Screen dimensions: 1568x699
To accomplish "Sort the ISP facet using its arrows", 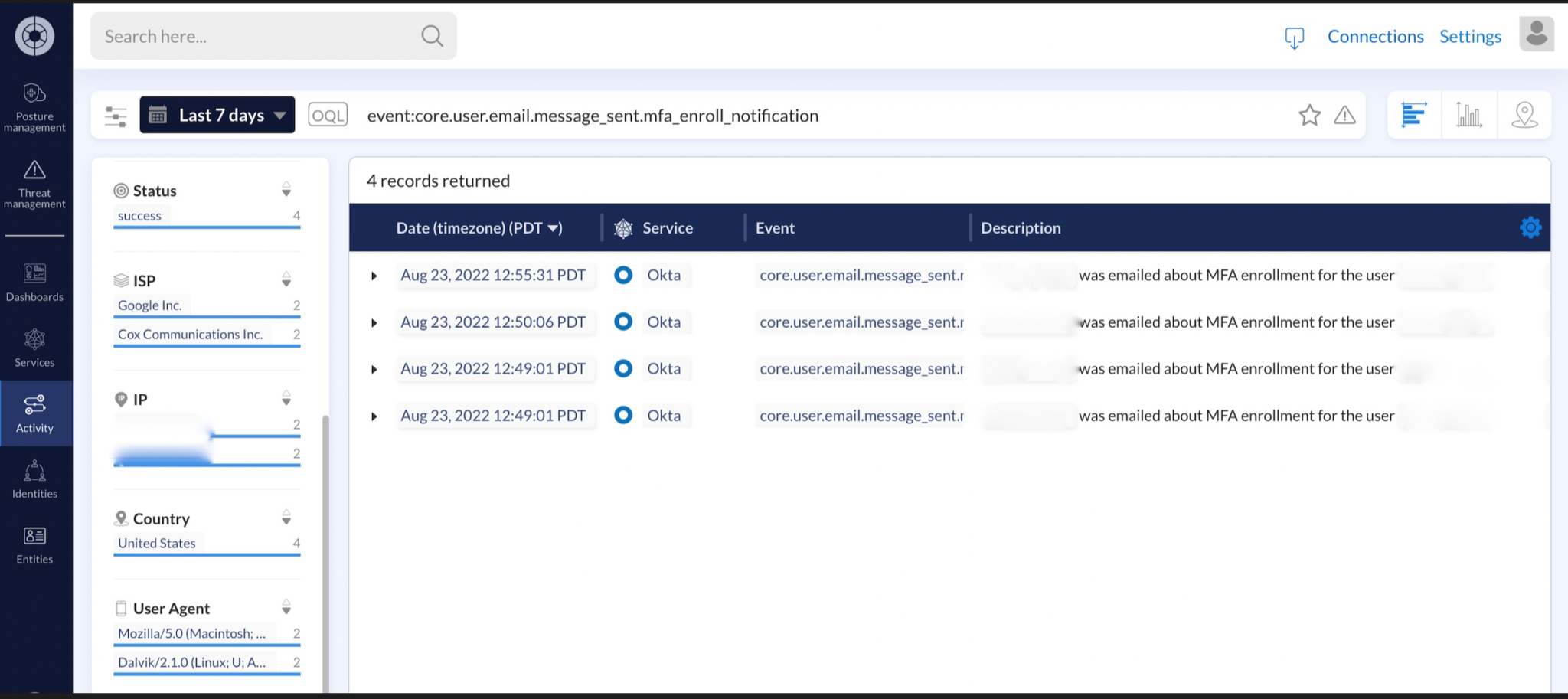I will point(286,279).
